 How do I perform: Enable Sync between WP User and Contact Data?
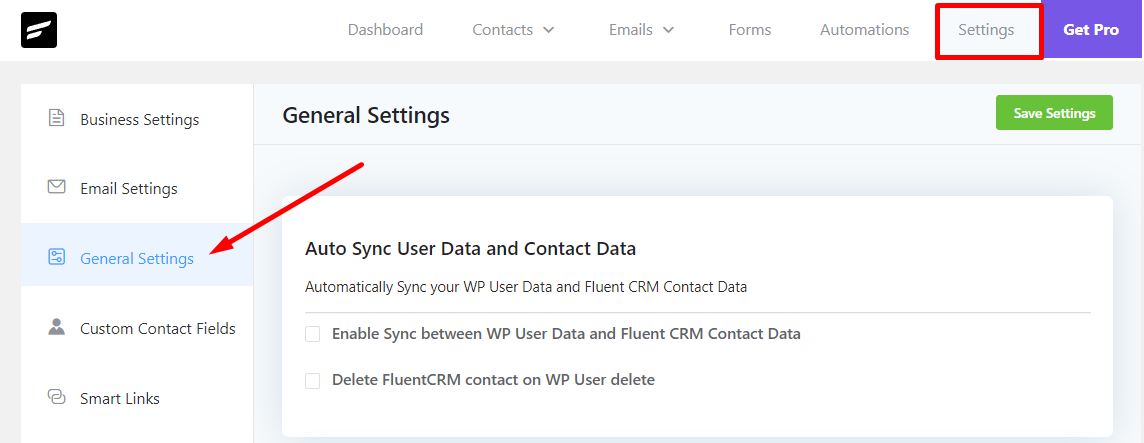click(313, 334)
